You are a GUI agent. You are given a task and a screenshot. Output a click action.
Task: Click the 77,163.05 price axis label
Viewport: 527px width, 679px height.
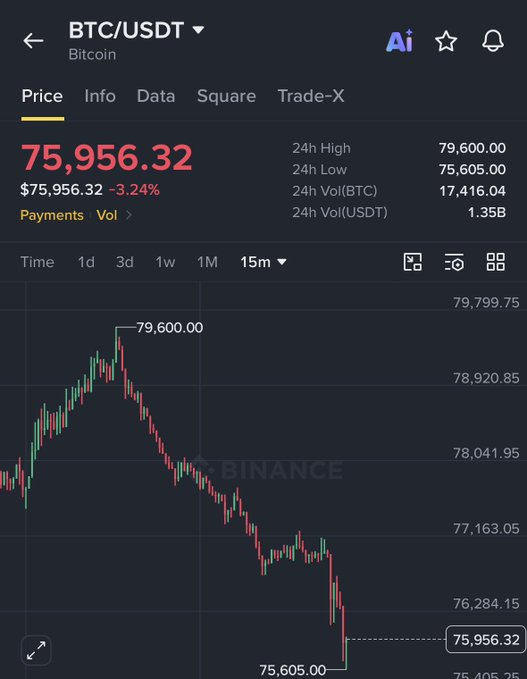pyautogui.click(x=486, y=528)
